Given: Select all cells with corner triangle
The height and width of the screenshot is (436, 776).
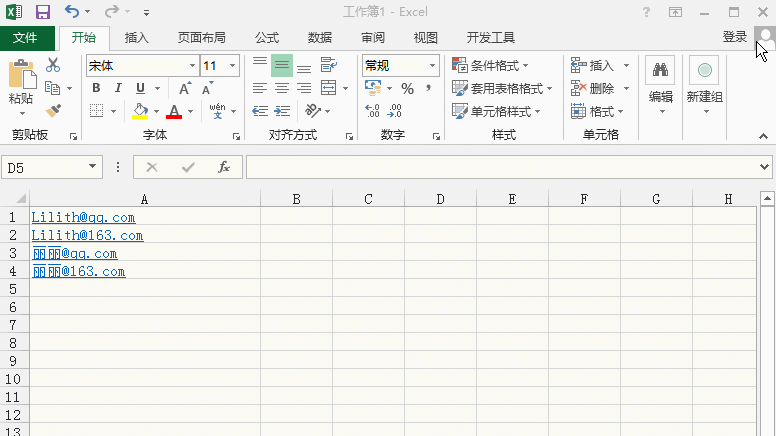Looking at the screenshot, I should tap(20, 198).
